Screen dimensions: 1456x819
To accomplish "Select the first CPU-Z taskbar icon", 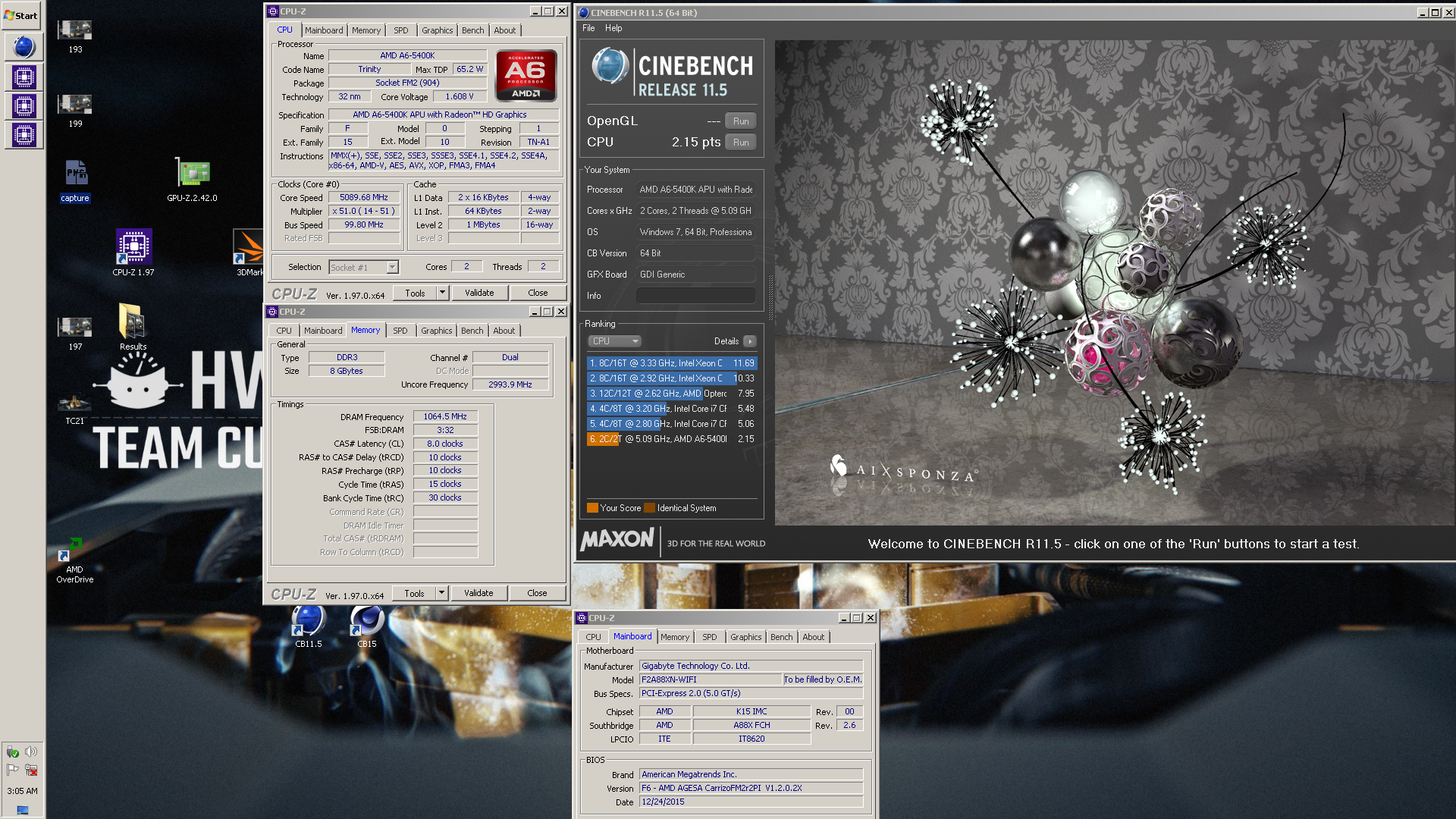I will 24,77.
